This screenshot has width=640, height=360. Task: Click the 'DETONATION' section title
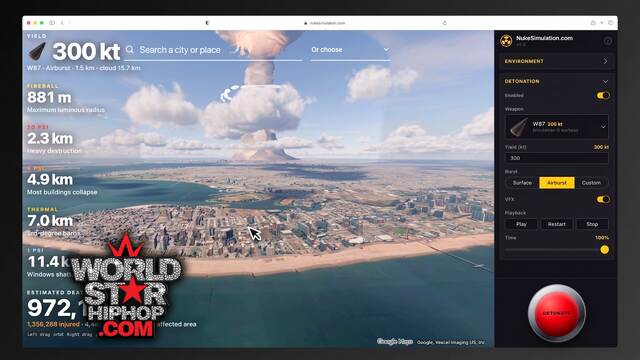point(522,82)
